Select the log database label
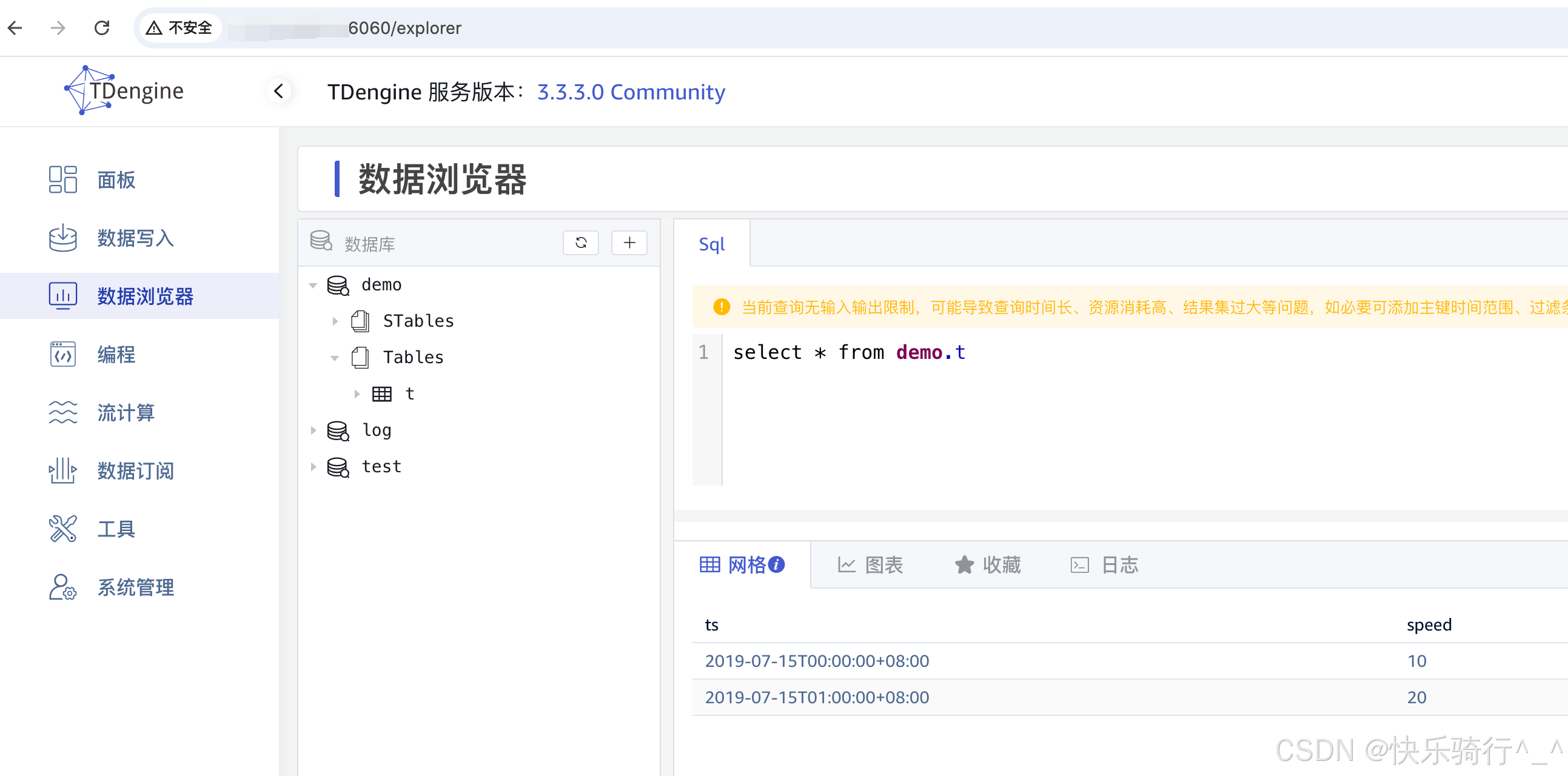Screen dimensions: 1568x776 tap(377, 430)
